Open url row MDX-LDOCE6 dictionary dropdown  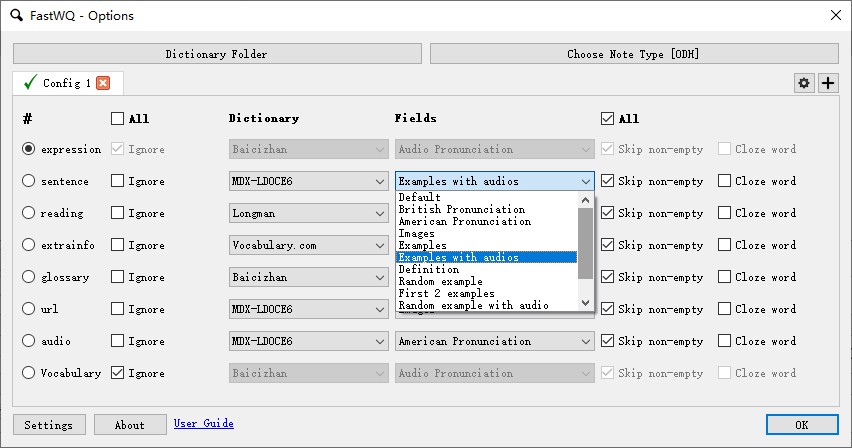[x=309, y=309]
